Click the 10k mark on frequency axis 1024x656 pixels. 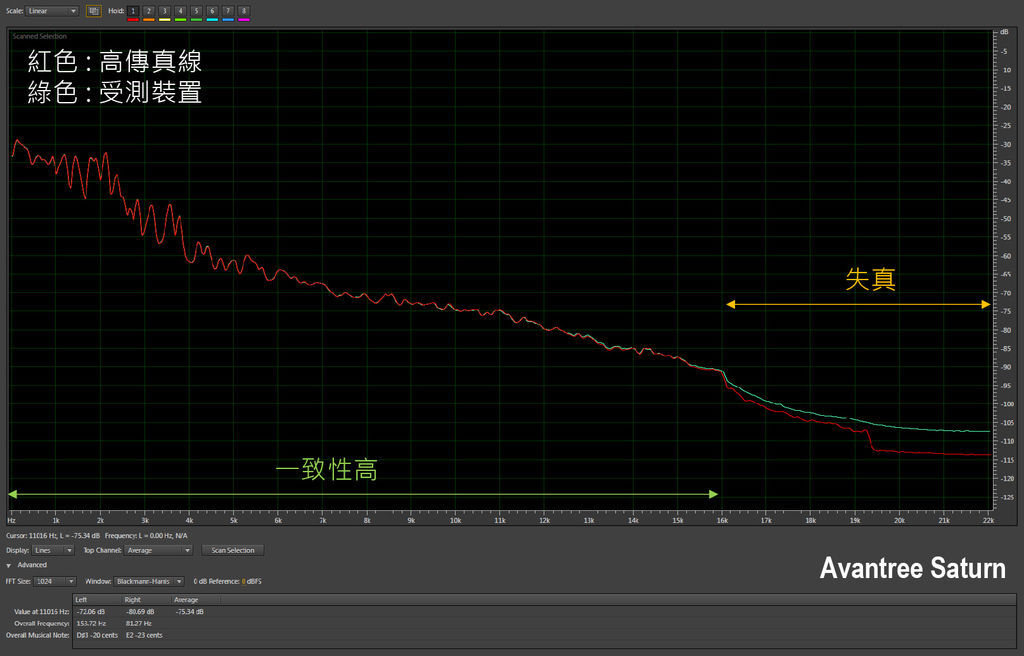455,521
